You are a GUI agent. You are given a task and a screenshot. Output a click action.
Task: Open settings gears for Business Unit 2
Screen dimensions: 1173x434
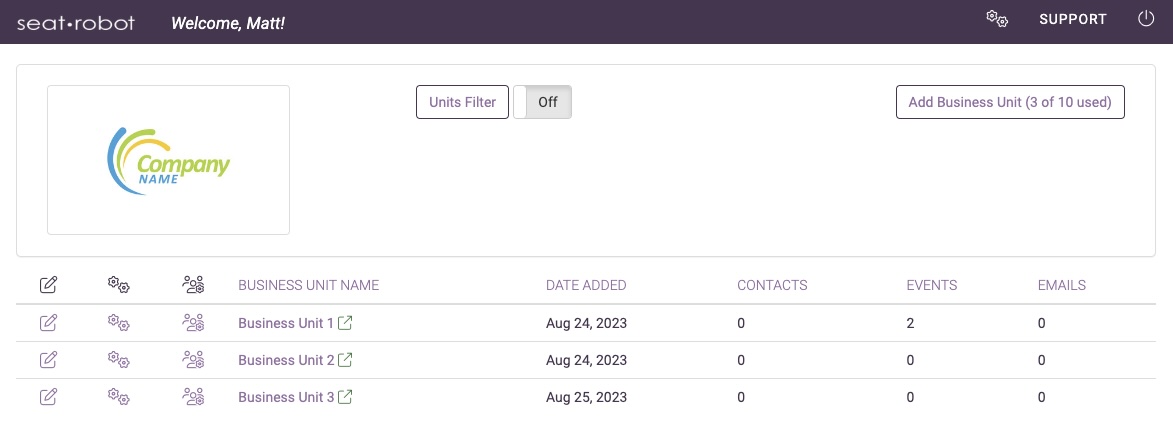point(118,359)
